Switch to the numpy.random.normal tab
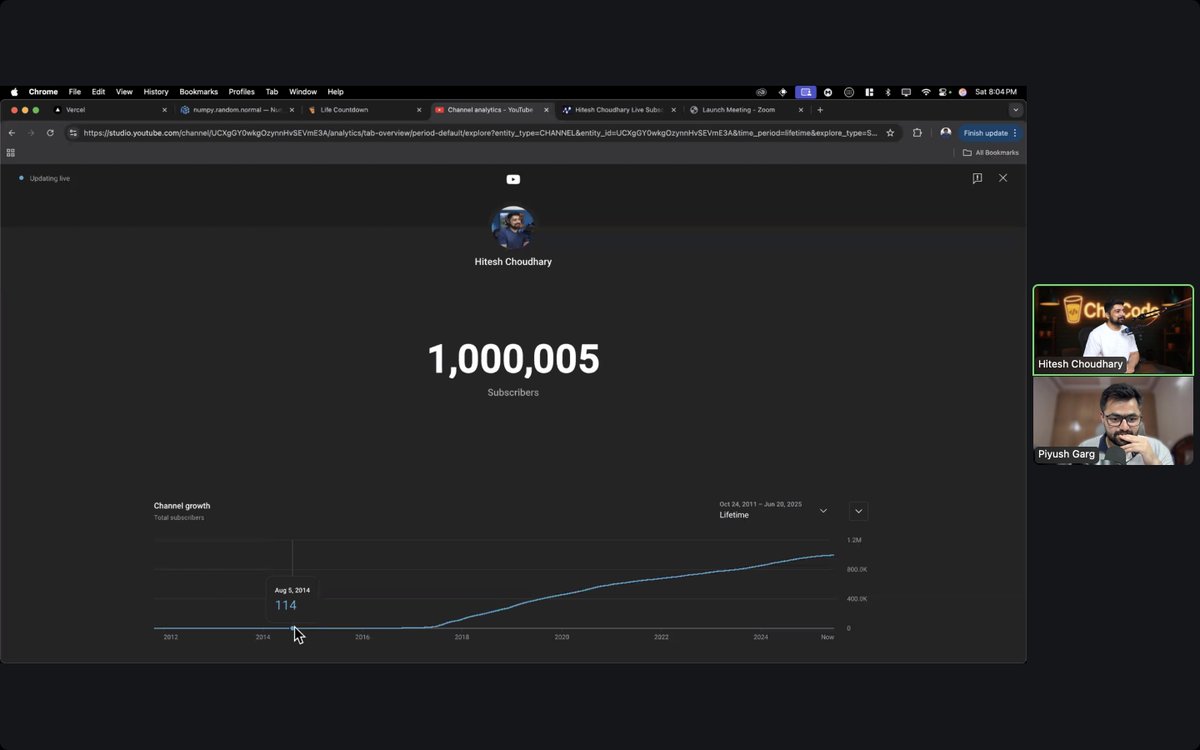1200x750 pixels. (237, 110)
